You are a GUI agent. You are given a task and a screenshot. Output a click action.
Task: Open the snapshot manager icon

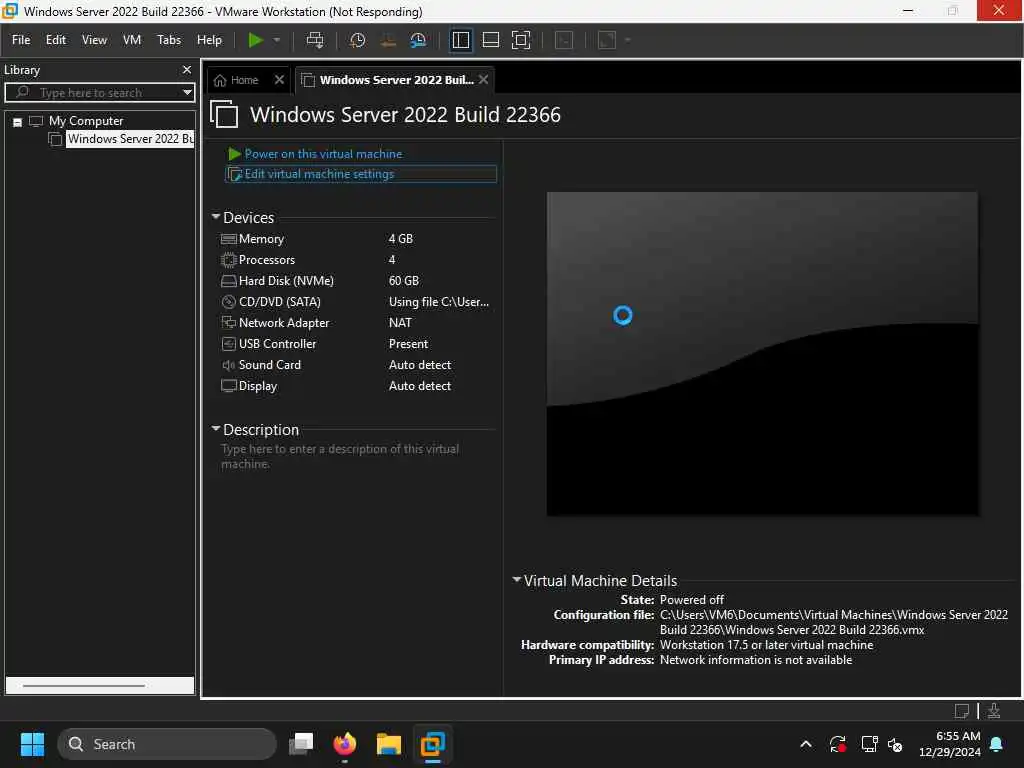point(418,40)
